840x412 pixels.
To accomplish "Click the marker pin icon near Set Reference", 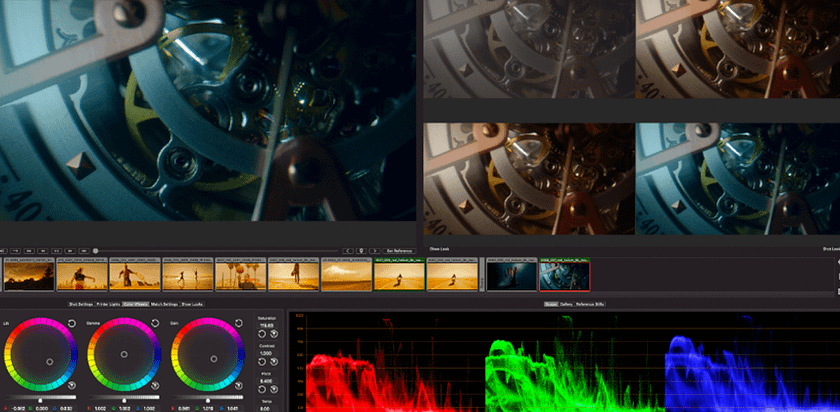I will point(362,250).
